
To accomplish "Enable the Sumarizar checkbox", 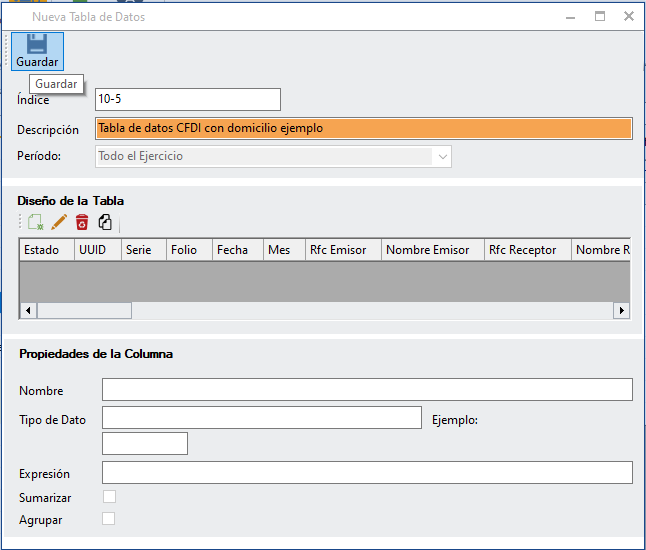I will (109, 497).
